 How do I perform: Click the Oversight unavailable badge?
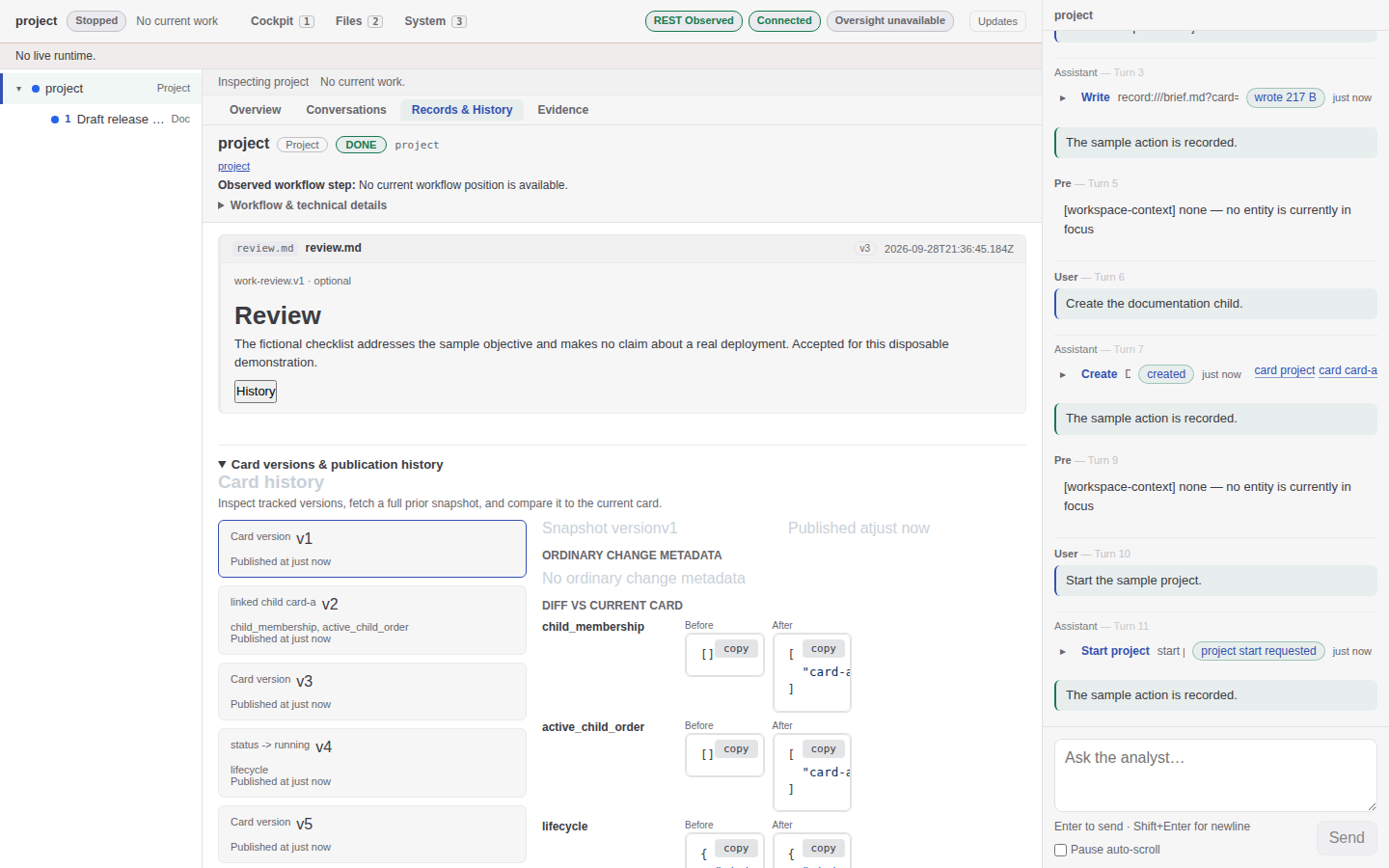pyautogui.click(x=890, y=21)
